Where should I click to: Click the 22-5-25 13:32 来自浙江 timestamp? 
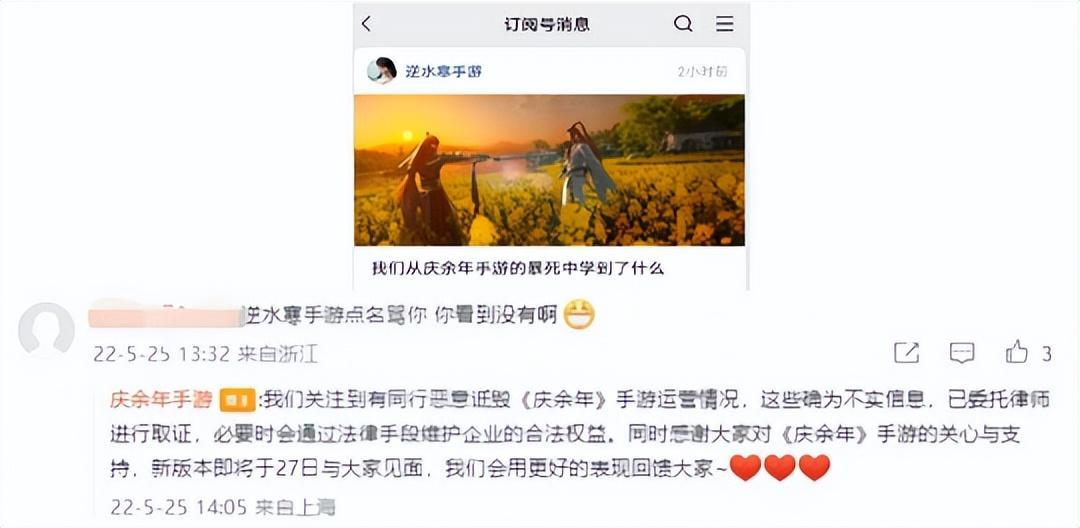coord(205,355)
